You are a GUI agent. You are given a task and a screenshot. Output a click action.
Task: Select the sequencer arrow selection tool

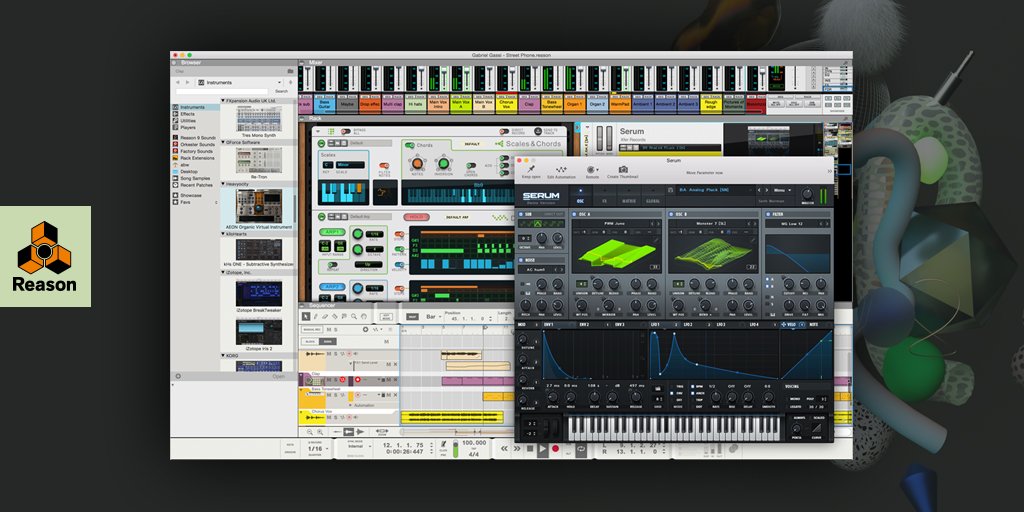pos(306,316)
